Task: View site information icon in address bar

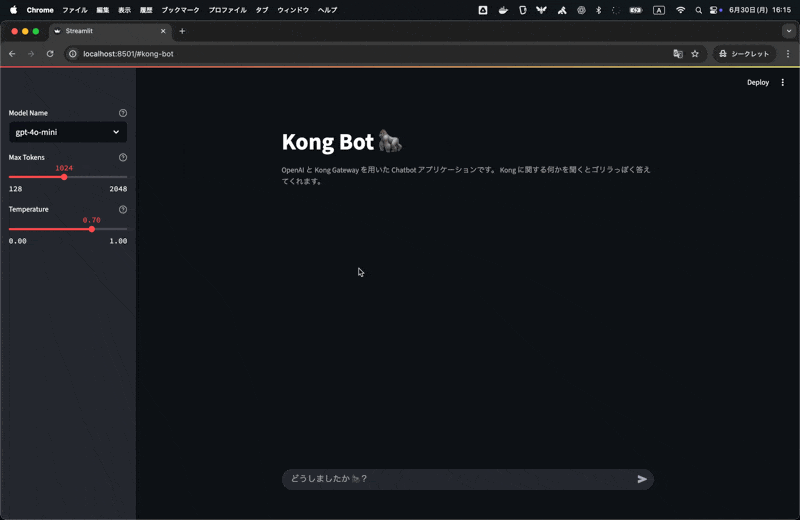Action: 73,54
